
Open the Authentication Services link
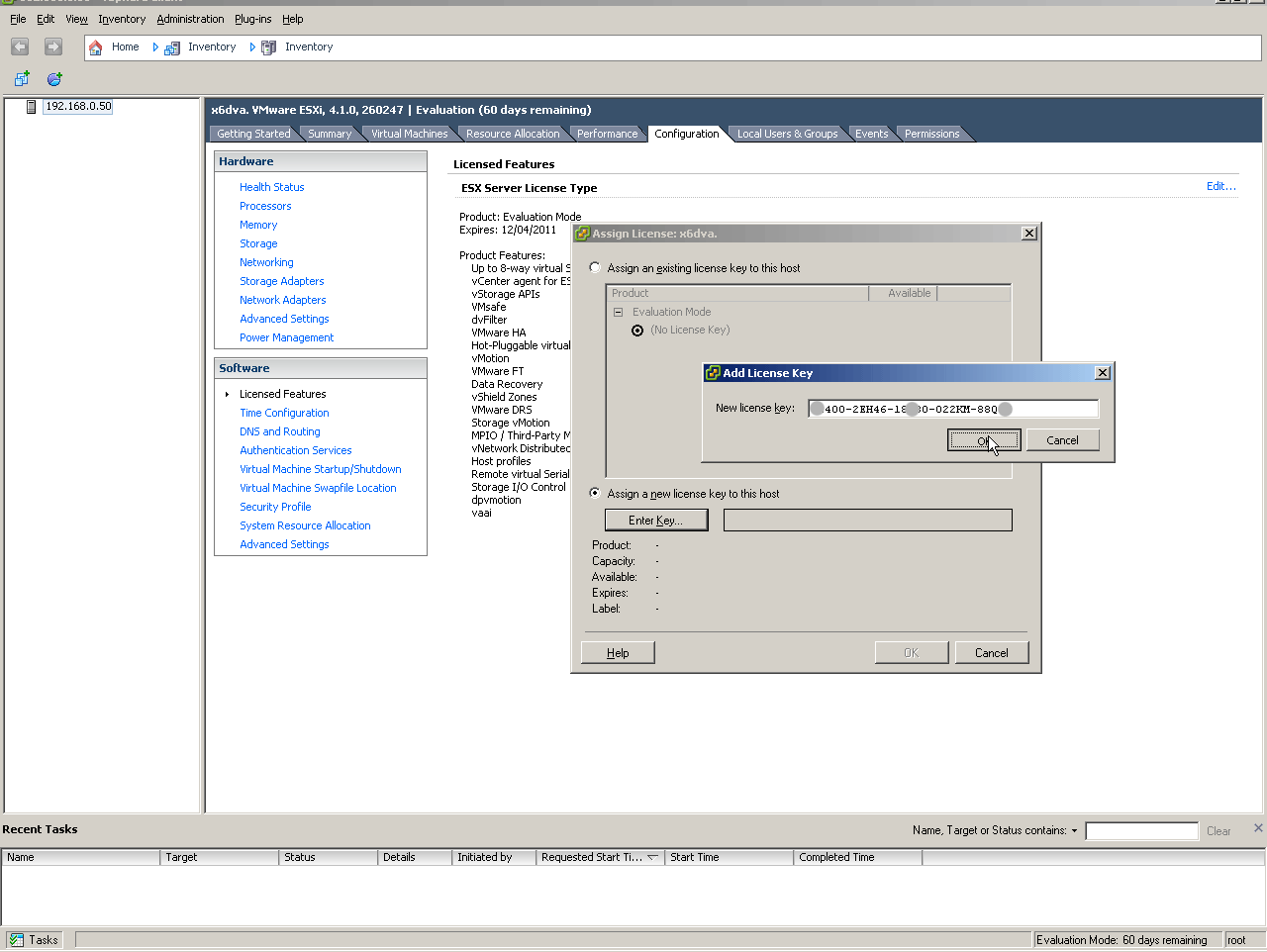pos(296,450)
